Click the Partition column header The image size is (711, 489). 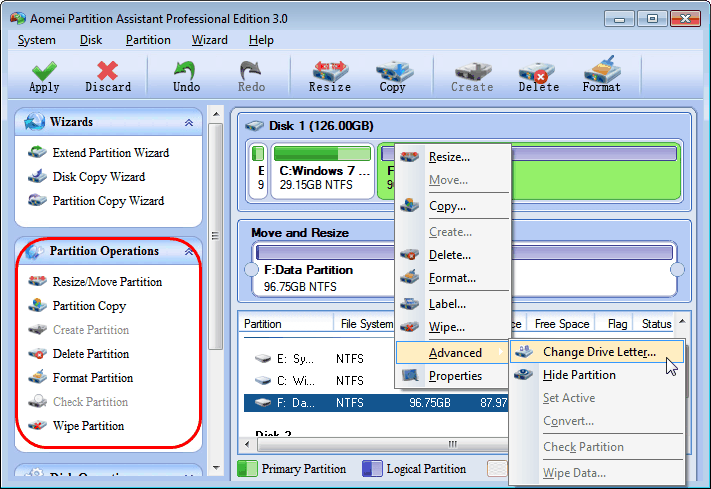(x=287, y=324)
